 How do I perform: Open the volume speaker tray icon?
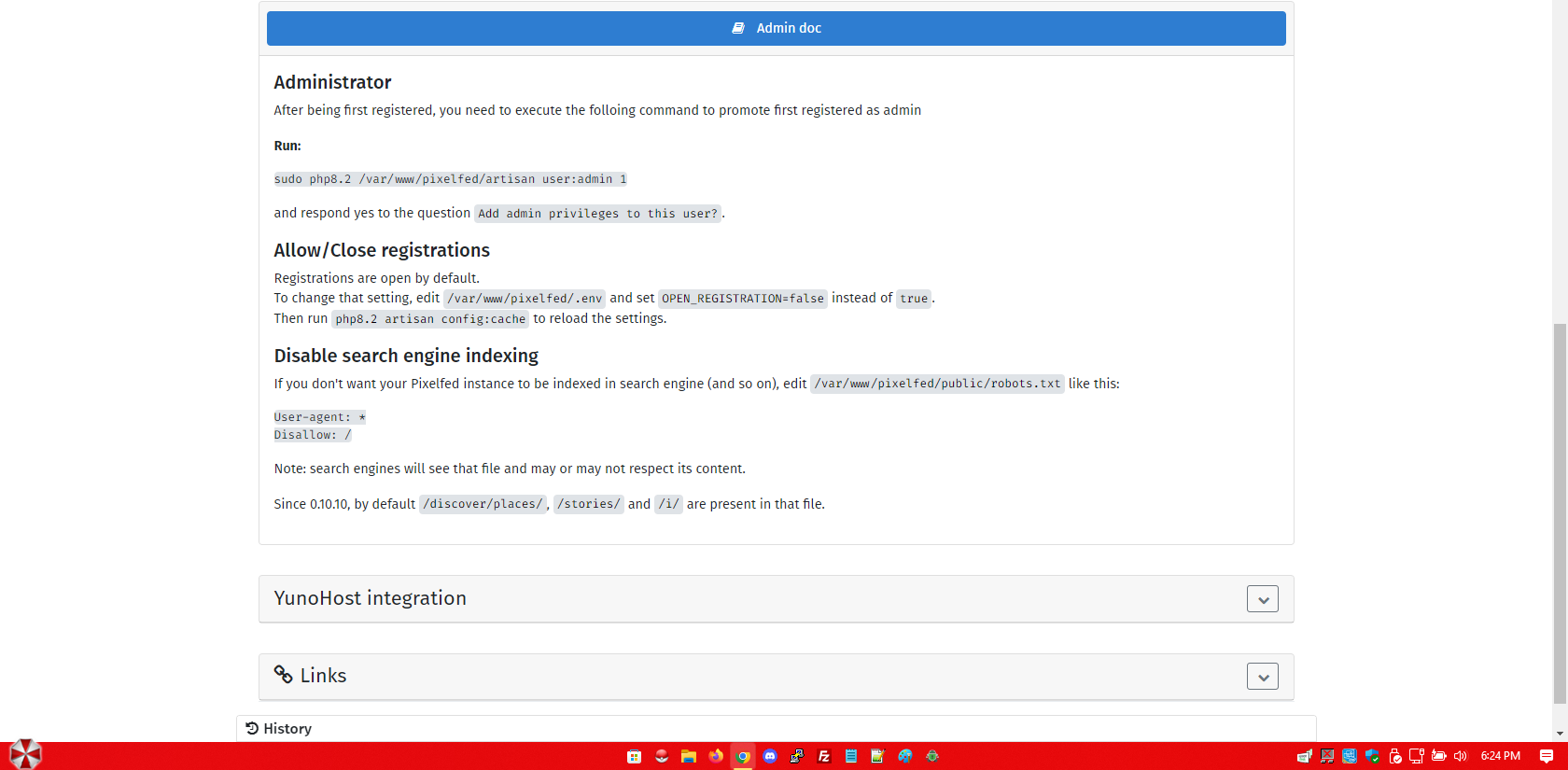(1461, 756)
